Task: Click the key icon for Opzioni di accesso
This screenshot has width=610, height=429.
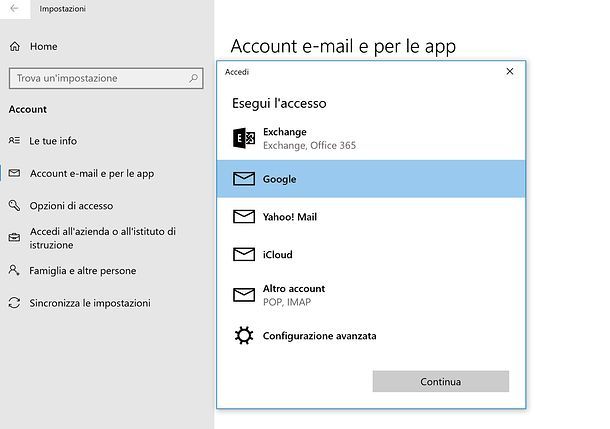Action: (14, 205)
